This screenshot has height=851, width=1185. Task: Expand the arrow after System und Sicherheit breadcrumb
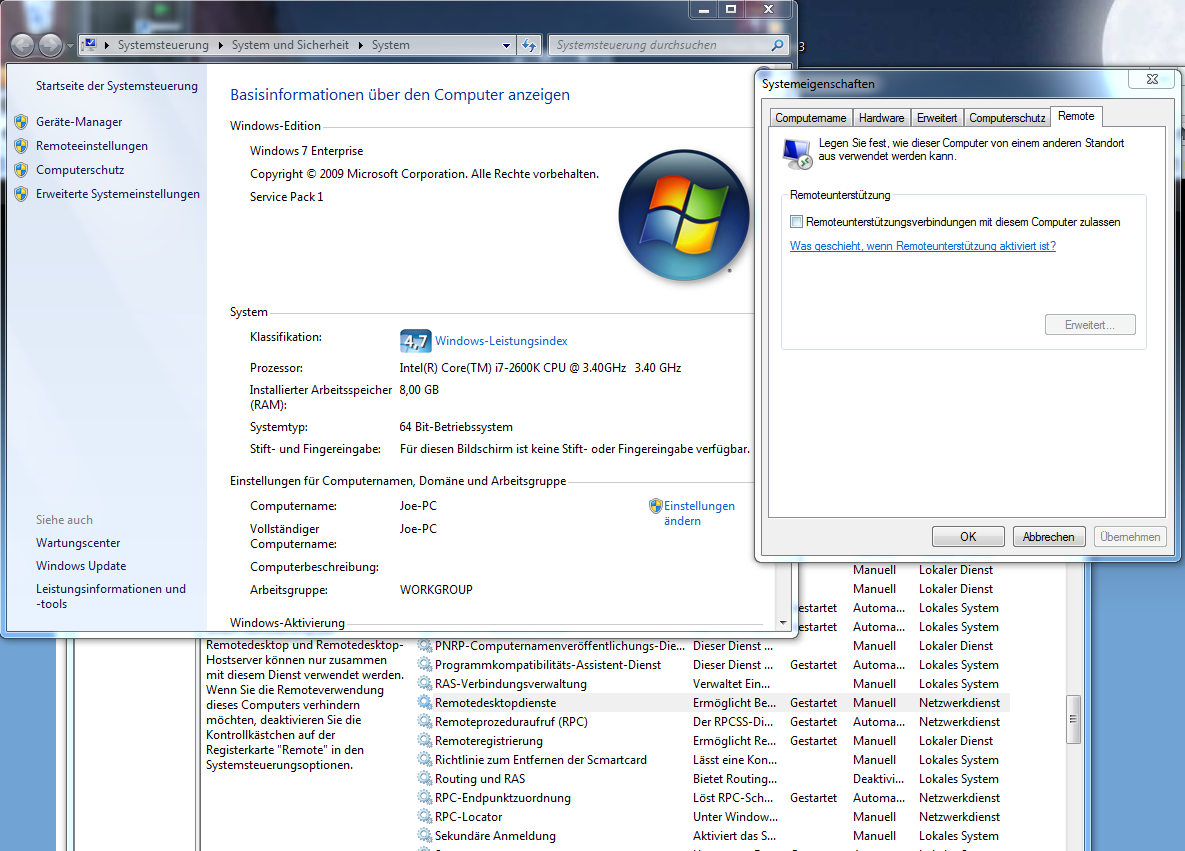tap(360, 45)
